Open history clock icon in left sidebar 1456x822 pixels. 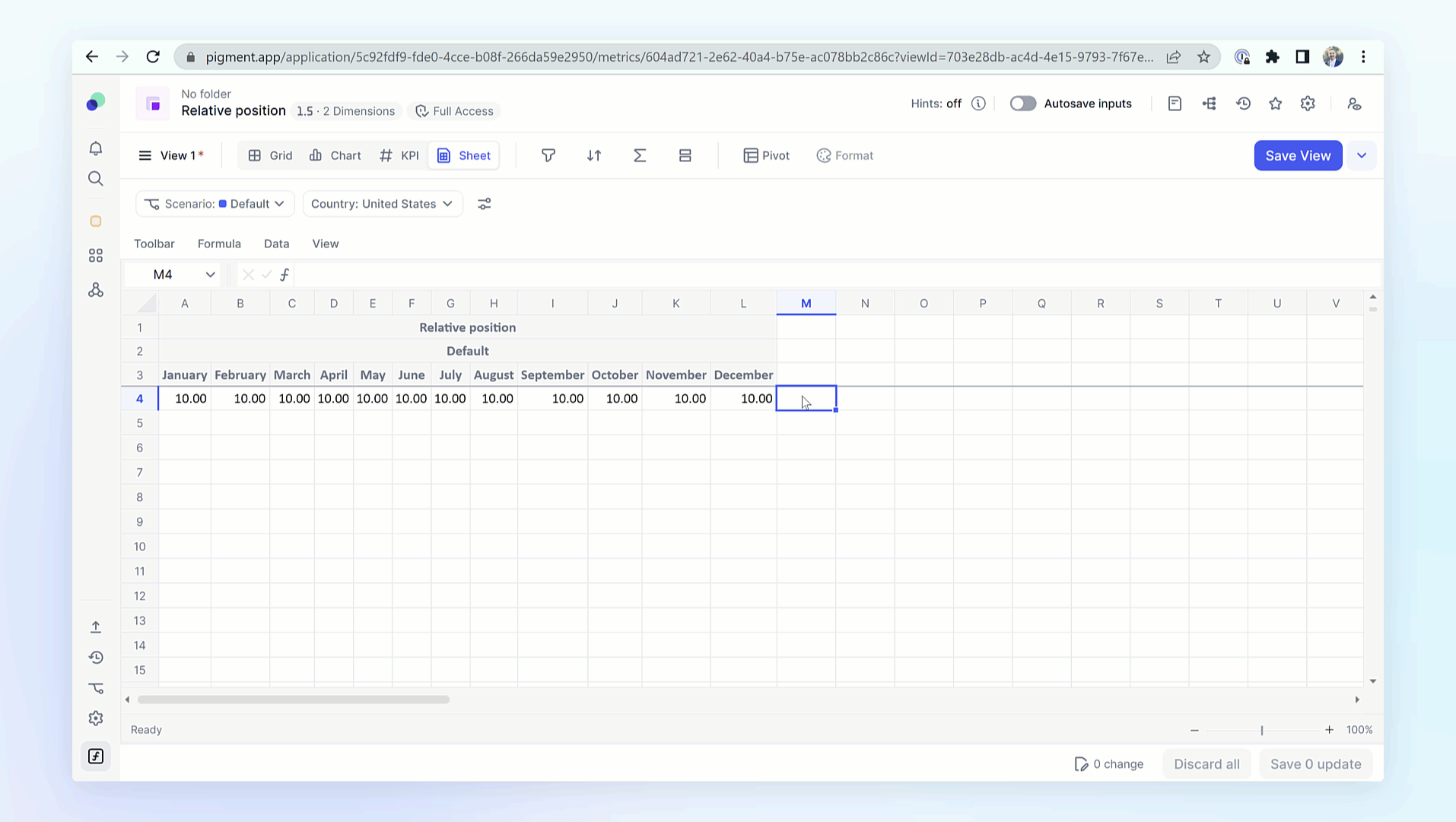(x=95, y=658)
